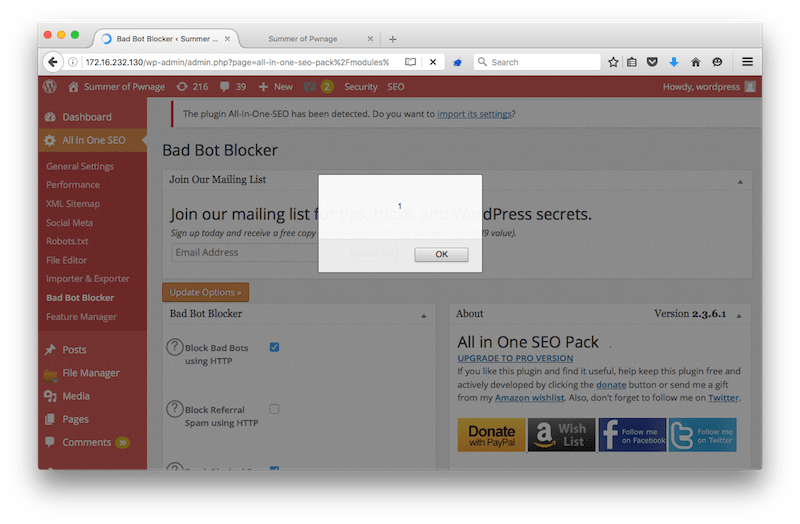The width and height of the screenshot is (800, 524).
Task: Click the import its settings link
Action: (x=474, y=114)
